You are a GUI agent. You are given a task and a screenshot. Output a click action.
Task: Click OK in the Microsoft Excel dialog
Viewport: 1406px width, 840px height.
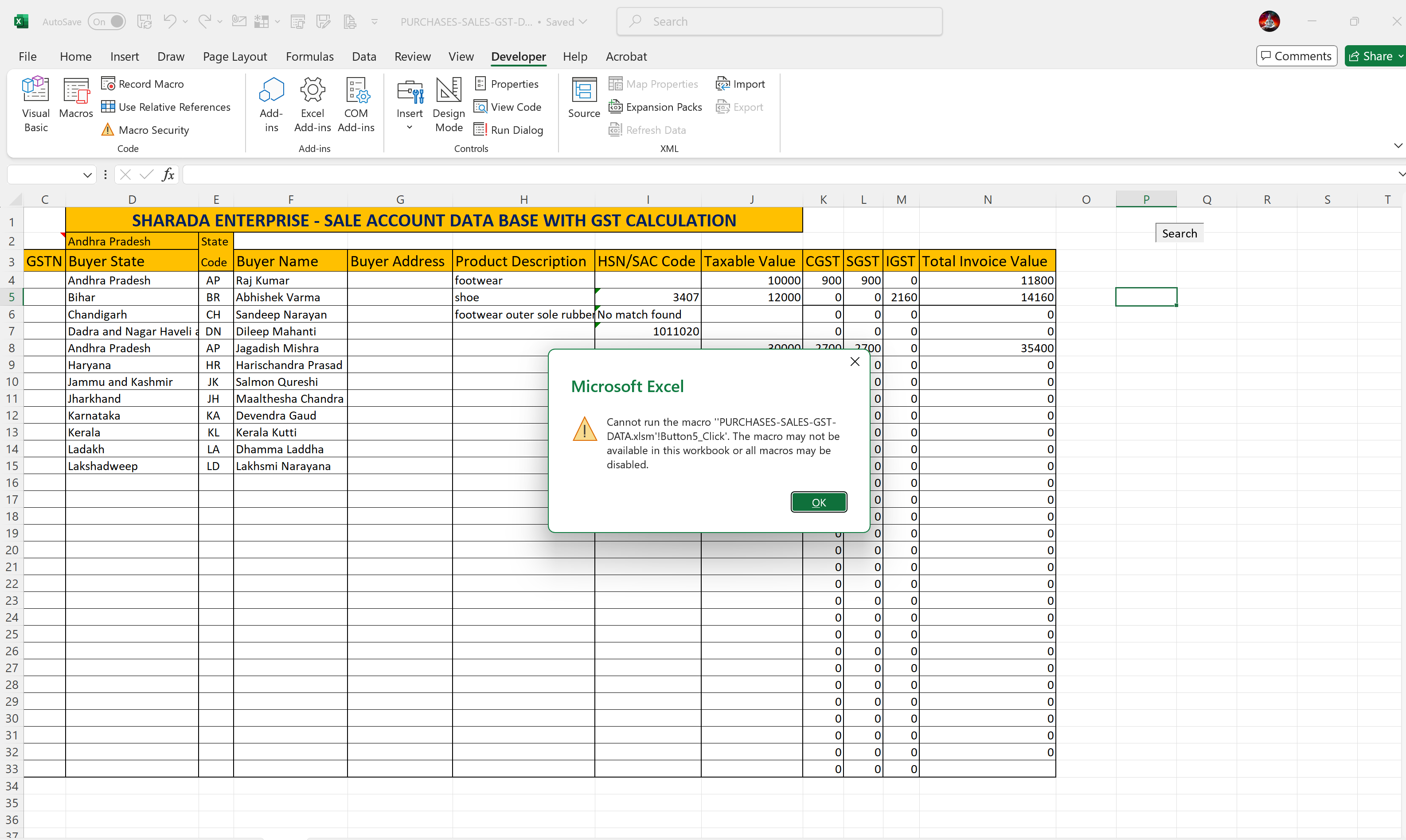(819, 502)
